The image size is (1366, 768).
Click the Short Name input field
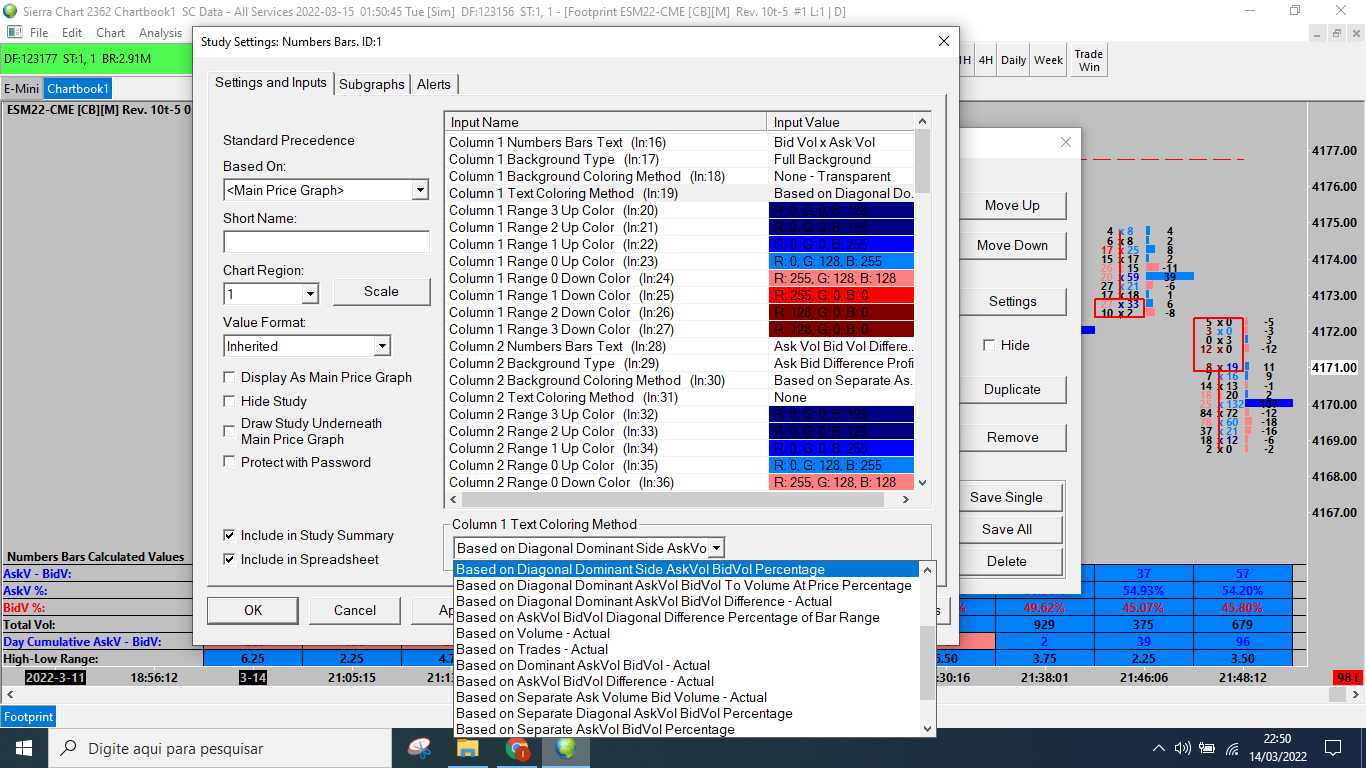(x=326, y=242)
